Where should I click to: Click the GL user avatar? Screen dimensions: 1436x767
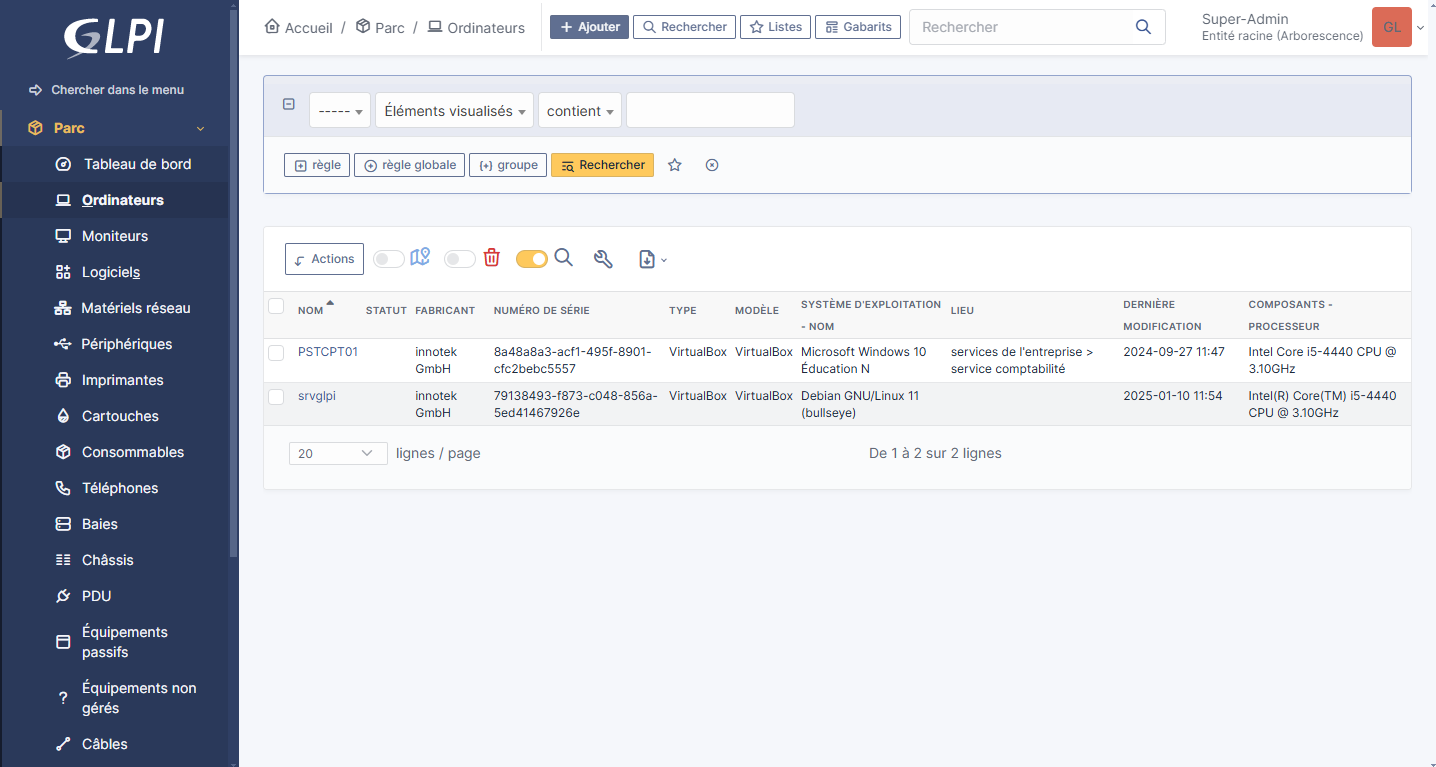[1391, 27]
